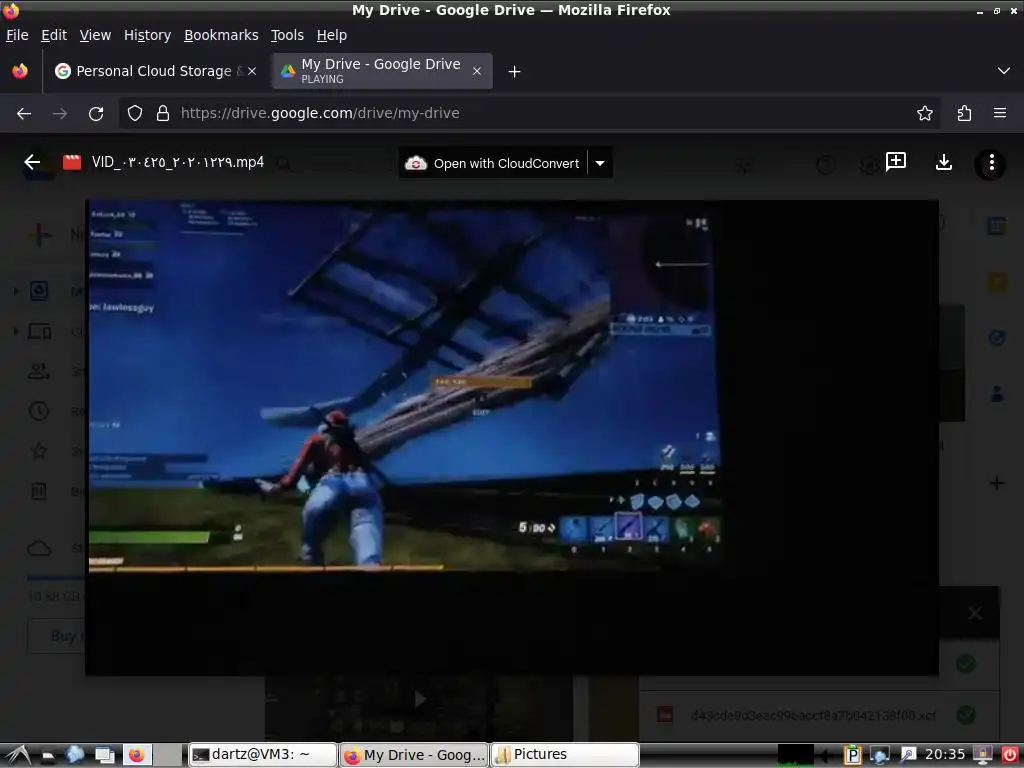Open the Help menu

332,35
